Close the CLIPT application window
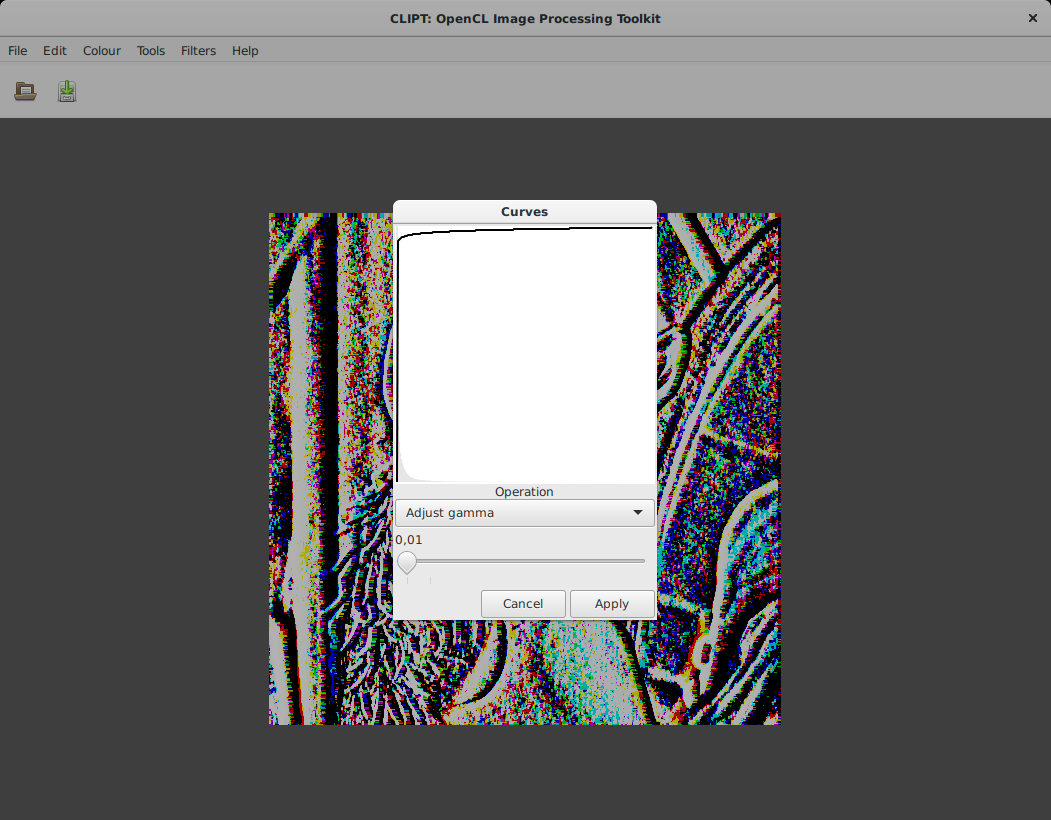The width and height of the screenshot is (1051, 820). tap(1033, 18)
